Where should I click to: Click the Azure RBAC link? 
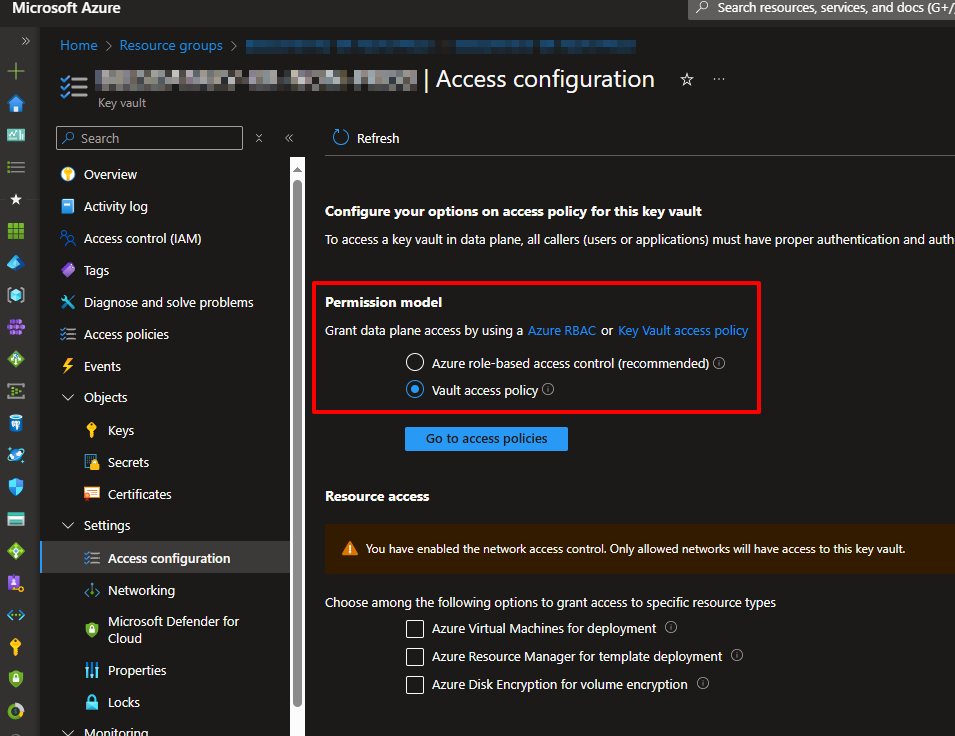(x=562, y=330)
